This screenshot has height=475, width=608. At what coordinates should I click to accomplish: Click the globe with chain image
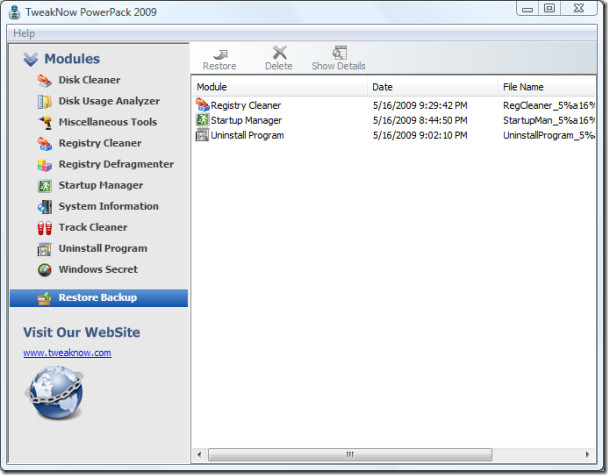point(55,392)
